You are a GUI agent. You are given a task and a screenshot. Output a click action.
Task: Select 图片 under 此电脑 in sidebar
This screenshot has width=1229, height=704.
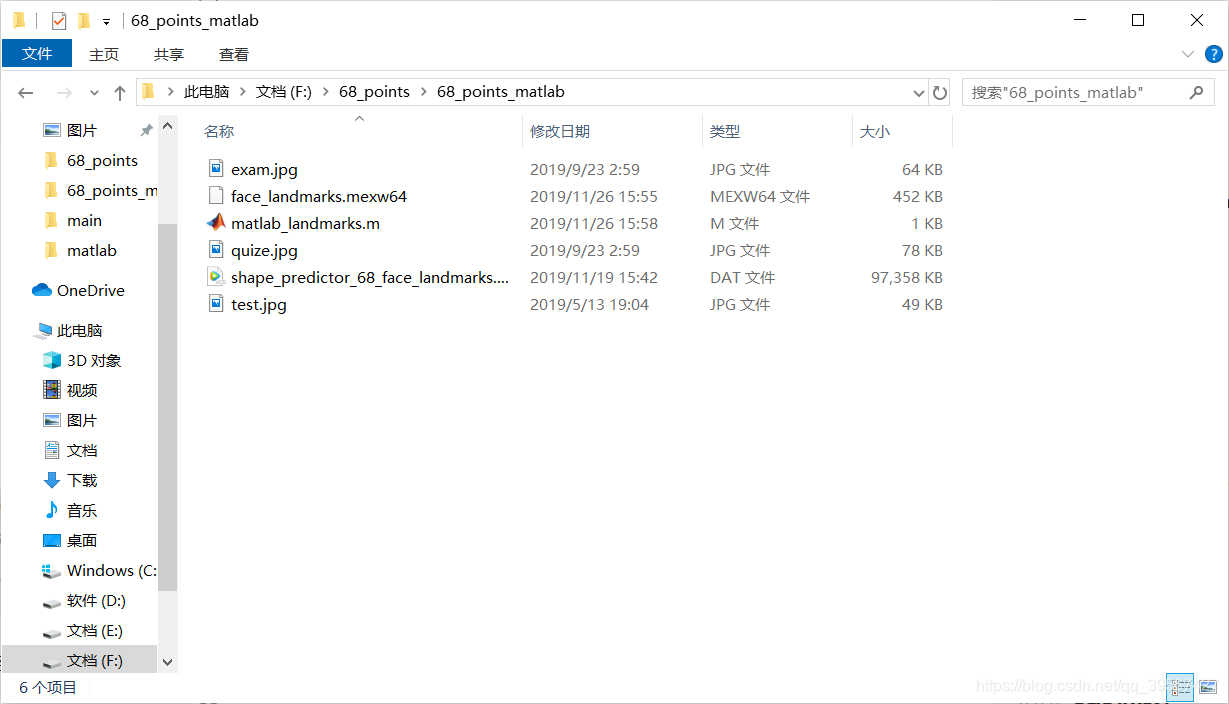click(82, 420)
